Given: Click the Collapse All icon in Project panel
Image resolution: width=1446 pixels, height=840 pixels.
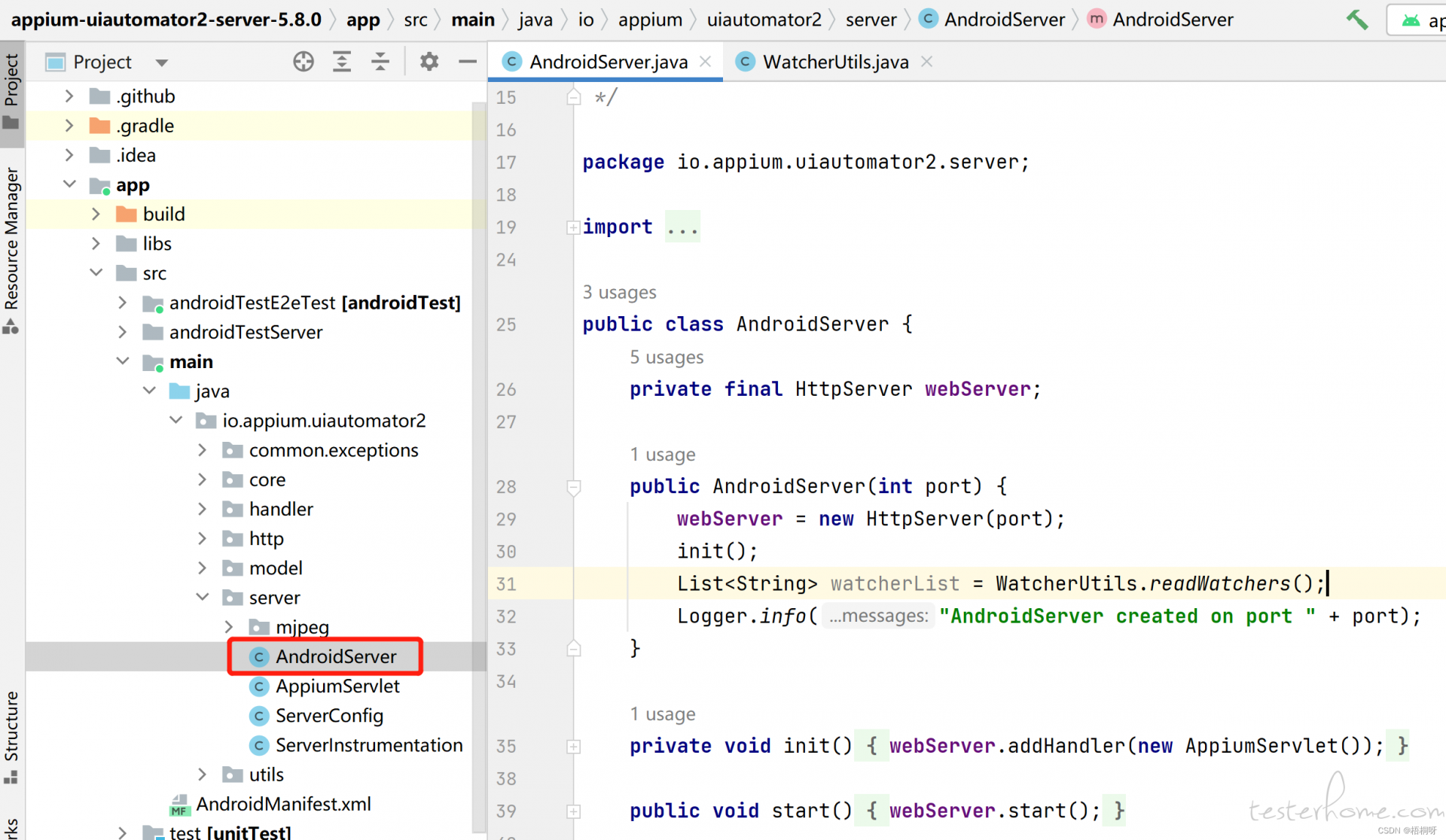Looking at the screenshot, I should (x=380, y=62).
